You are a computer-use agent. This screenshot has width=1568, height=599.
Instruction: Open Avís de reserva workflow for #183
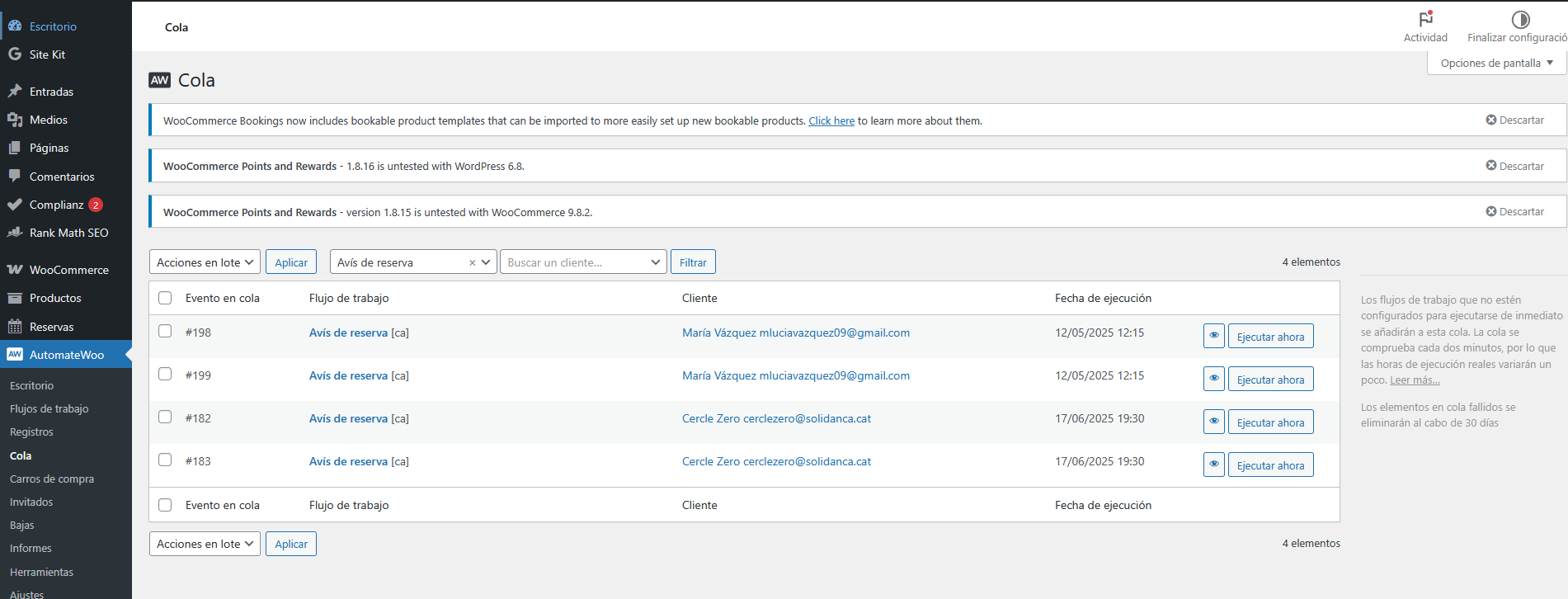348,462
